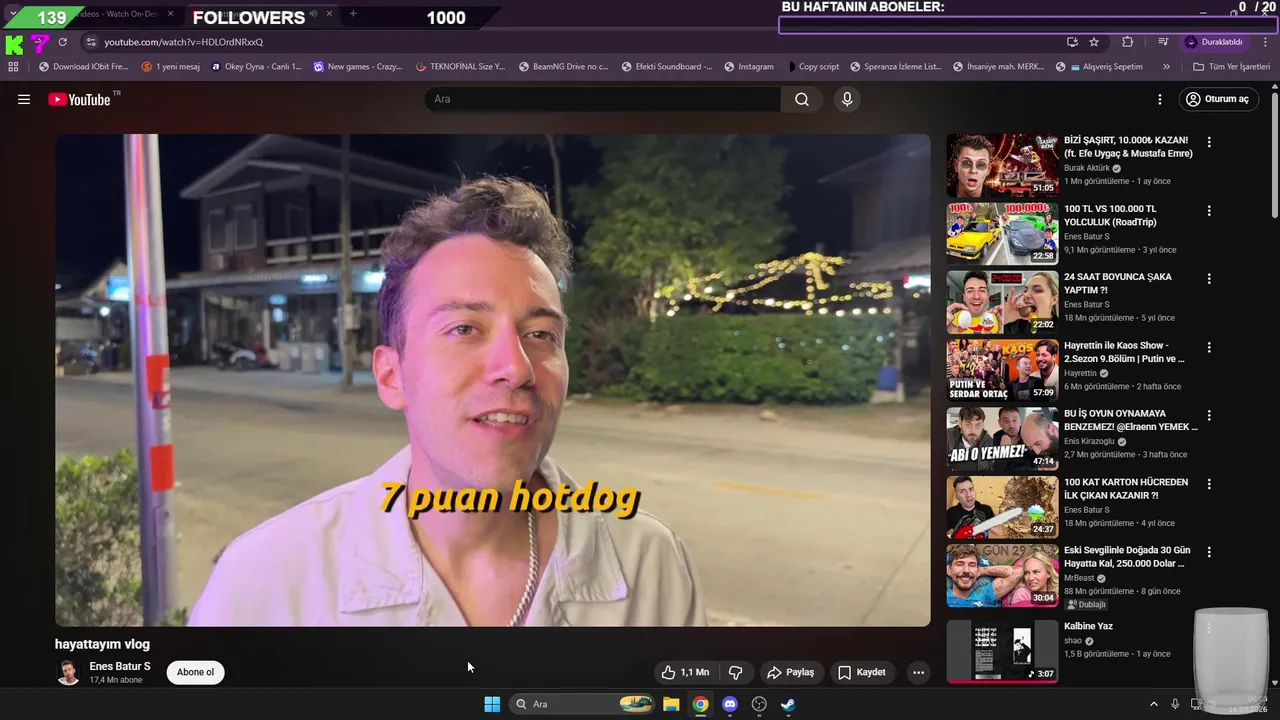Screen dimensions: 1280x720
Task: Open the 24 SAAT BOYUNCA ŞAKA YAPTIM thumbnail
Action: pyautogui.click(x=1002, y=302)
